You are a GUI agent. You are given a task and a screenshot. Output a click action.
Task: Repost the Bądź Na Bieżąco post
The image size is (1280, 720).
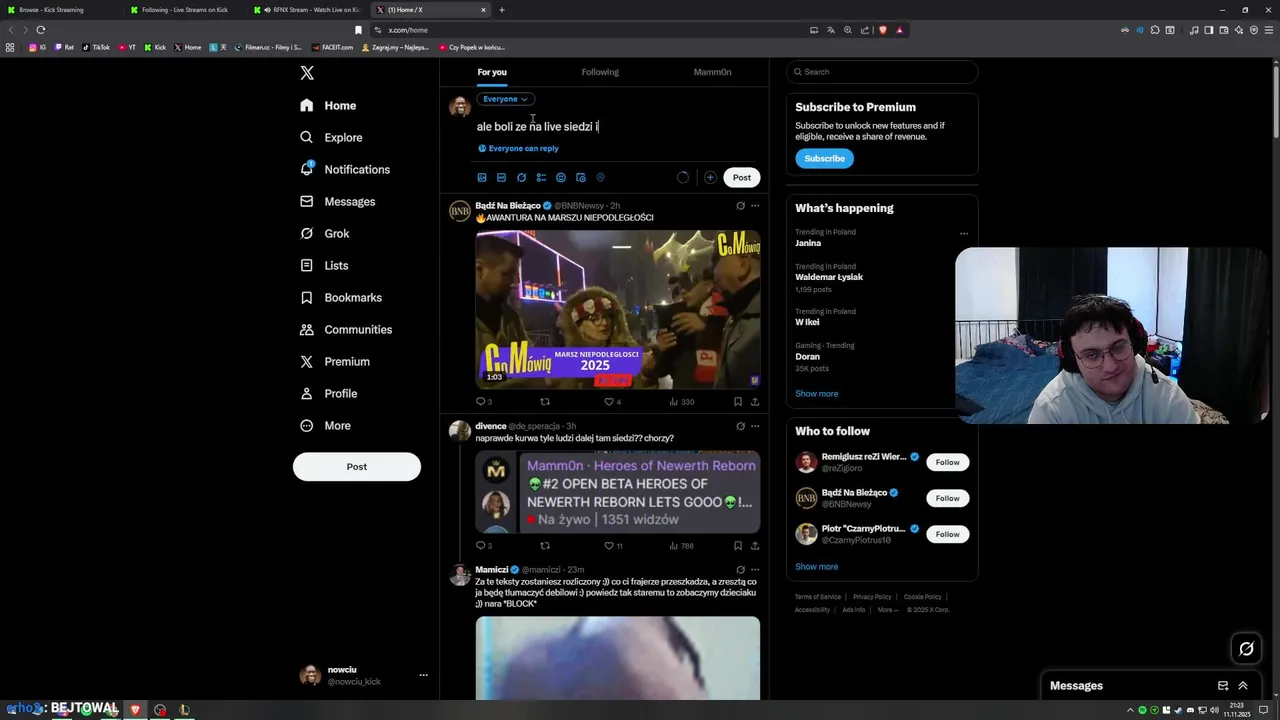tap(545, 402)
